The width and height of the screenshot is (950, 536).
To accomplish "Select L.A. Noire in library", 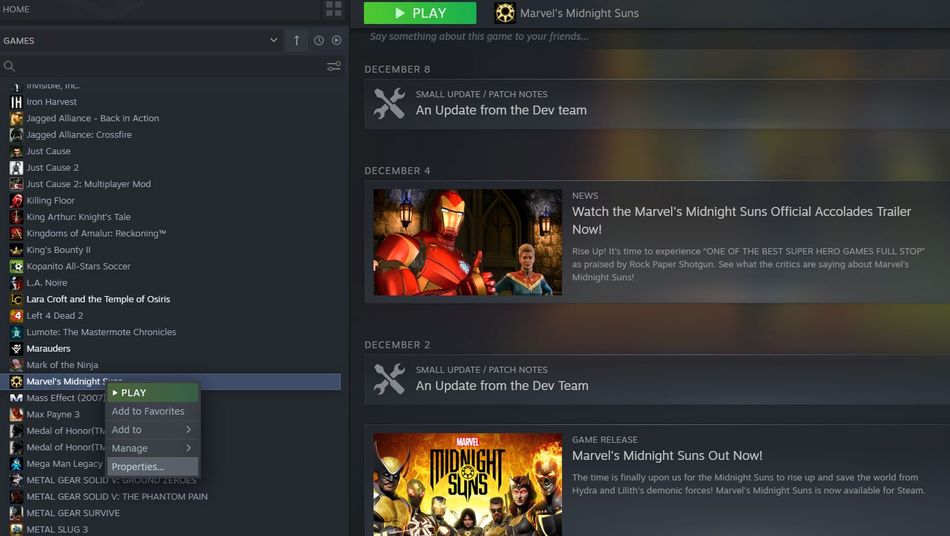I will pos(47,282).
